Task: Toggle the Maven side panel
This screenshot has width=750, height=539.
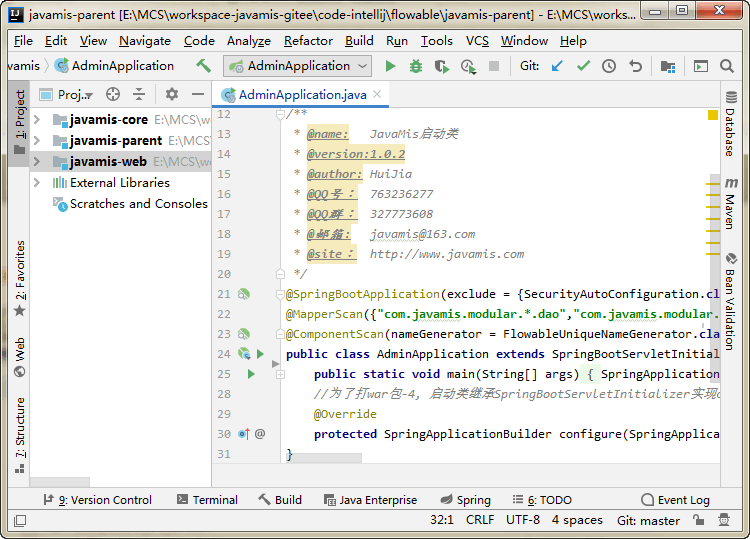Action: (730, 203)
